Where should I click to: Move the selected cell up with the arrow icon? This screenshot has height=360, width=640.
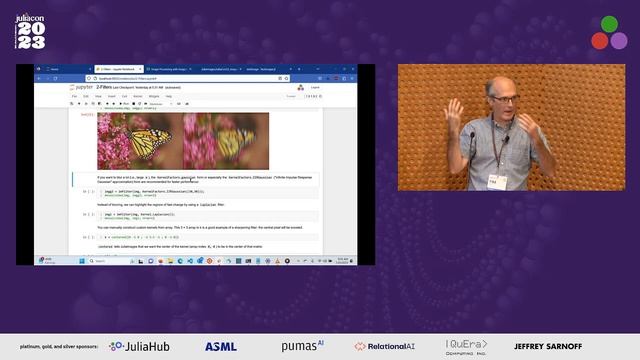(107, 104)
